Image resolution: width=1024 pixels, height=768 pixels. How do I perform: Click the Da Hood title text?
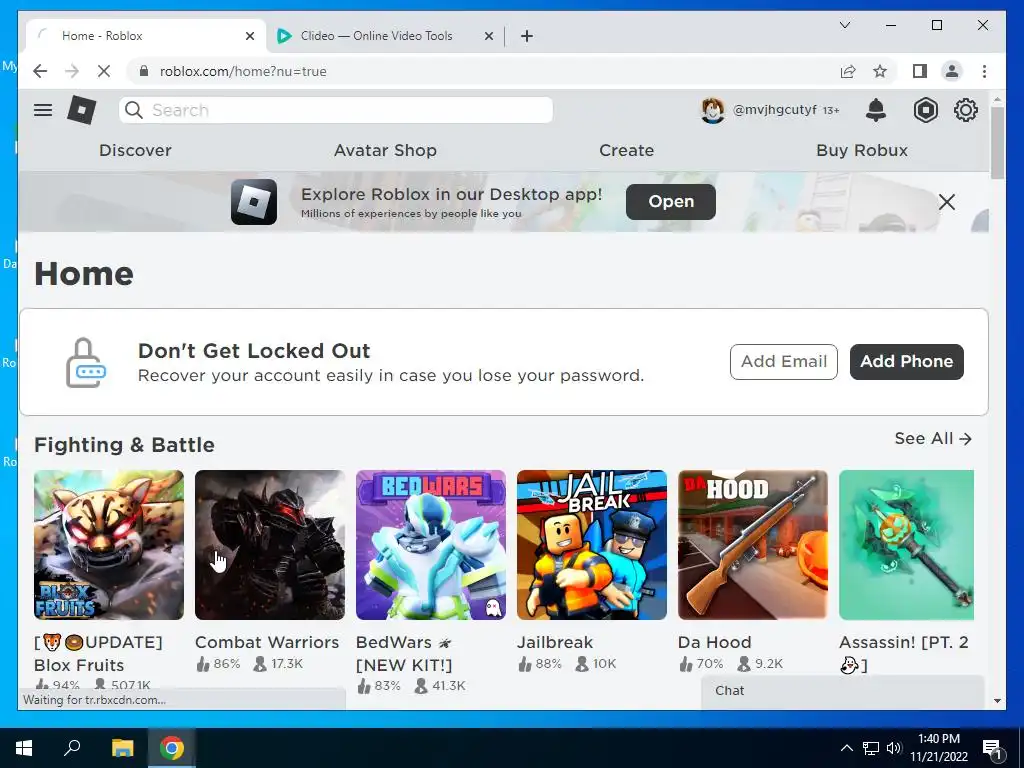tap(714, 642)
